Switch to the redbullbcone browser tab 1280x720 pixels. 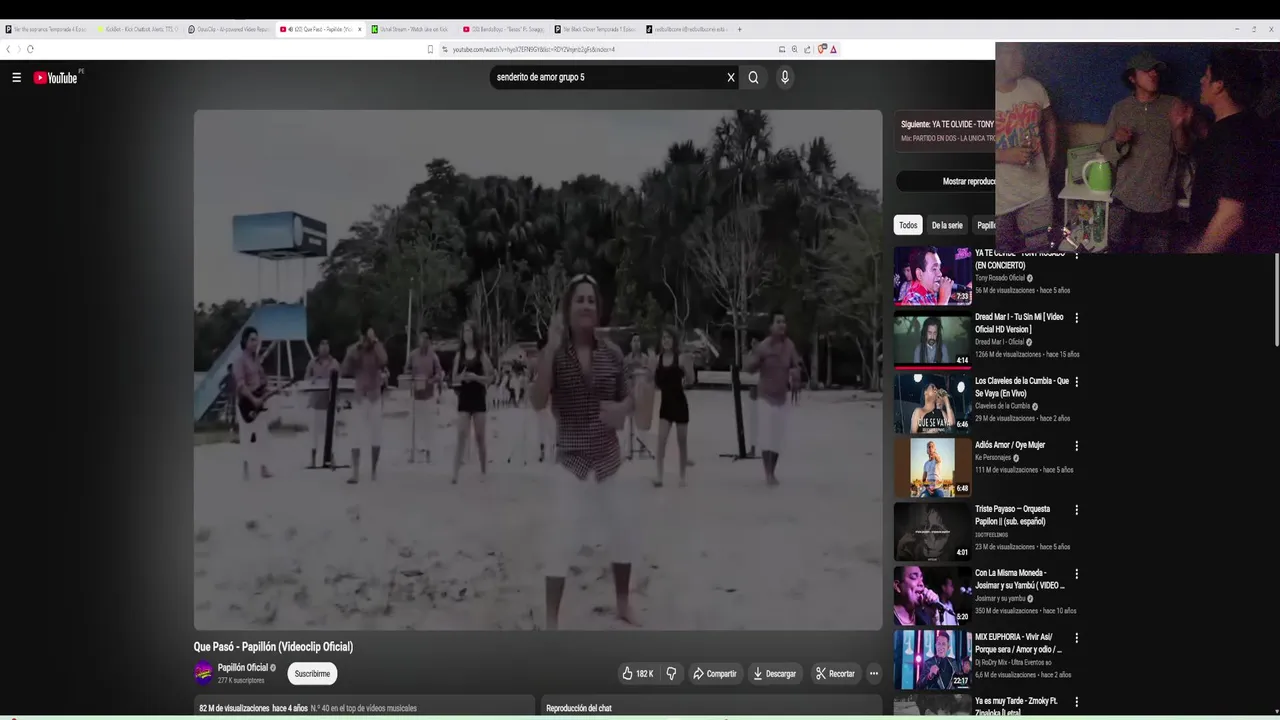[x=687, y=29]
